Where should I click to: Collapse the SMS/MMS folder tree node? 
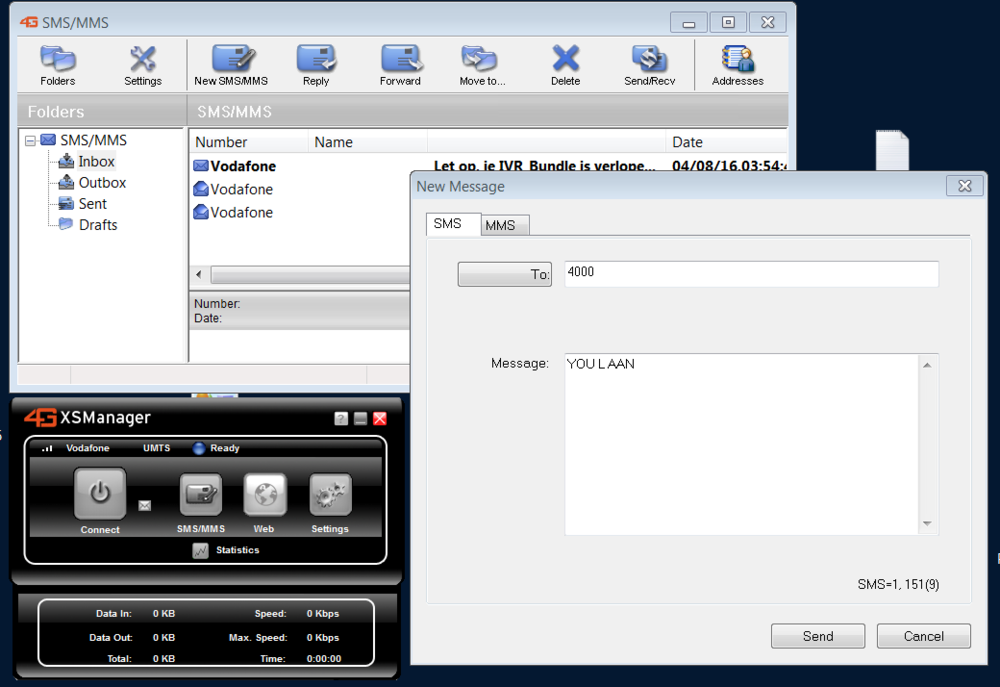pos(30,140)
